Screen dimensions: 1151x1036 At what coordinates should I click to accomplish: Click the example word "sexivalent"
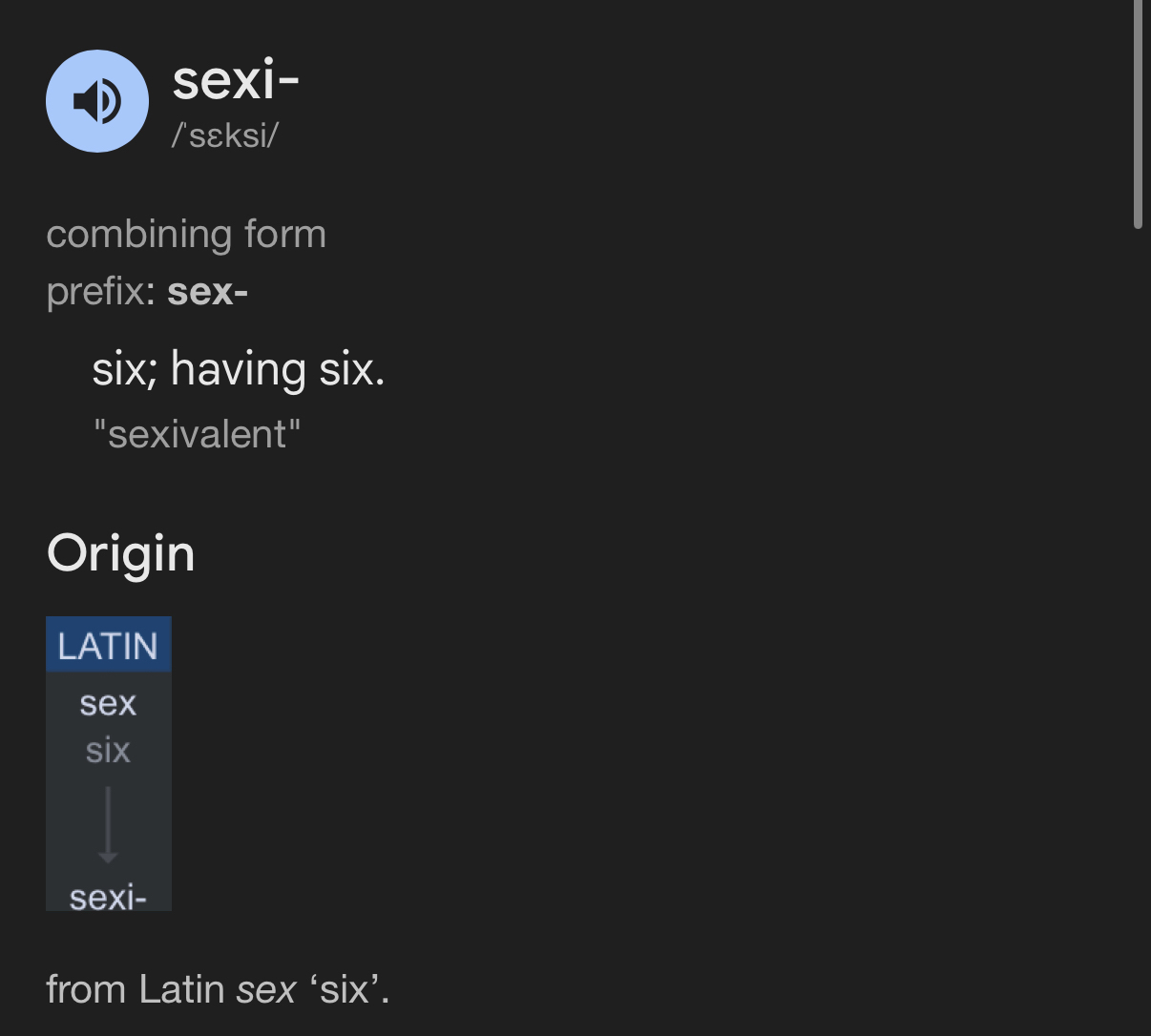[x=197, y=434]
